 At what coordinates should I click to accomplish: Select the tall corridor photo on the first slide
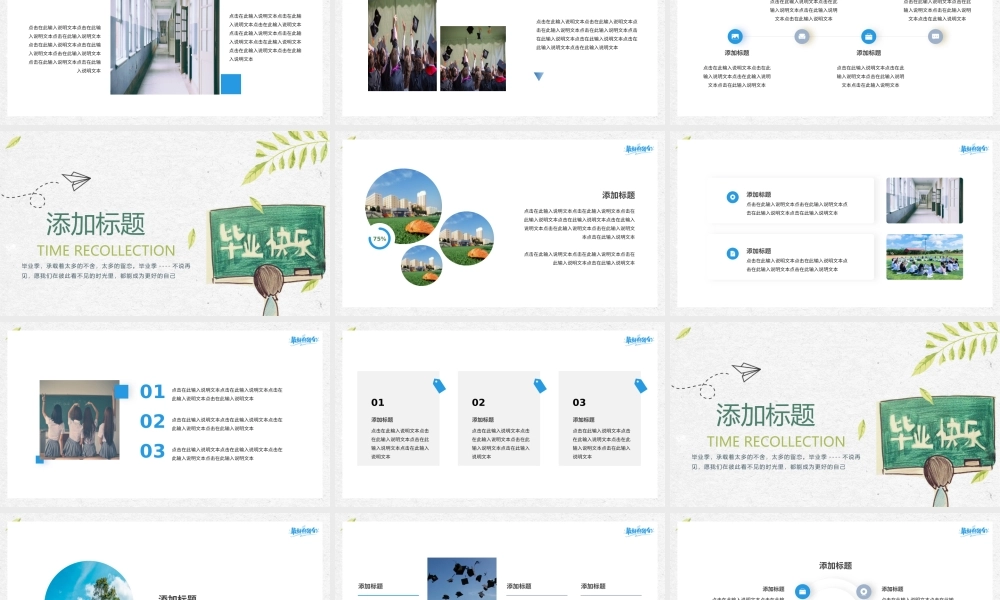tap(165, 47)
